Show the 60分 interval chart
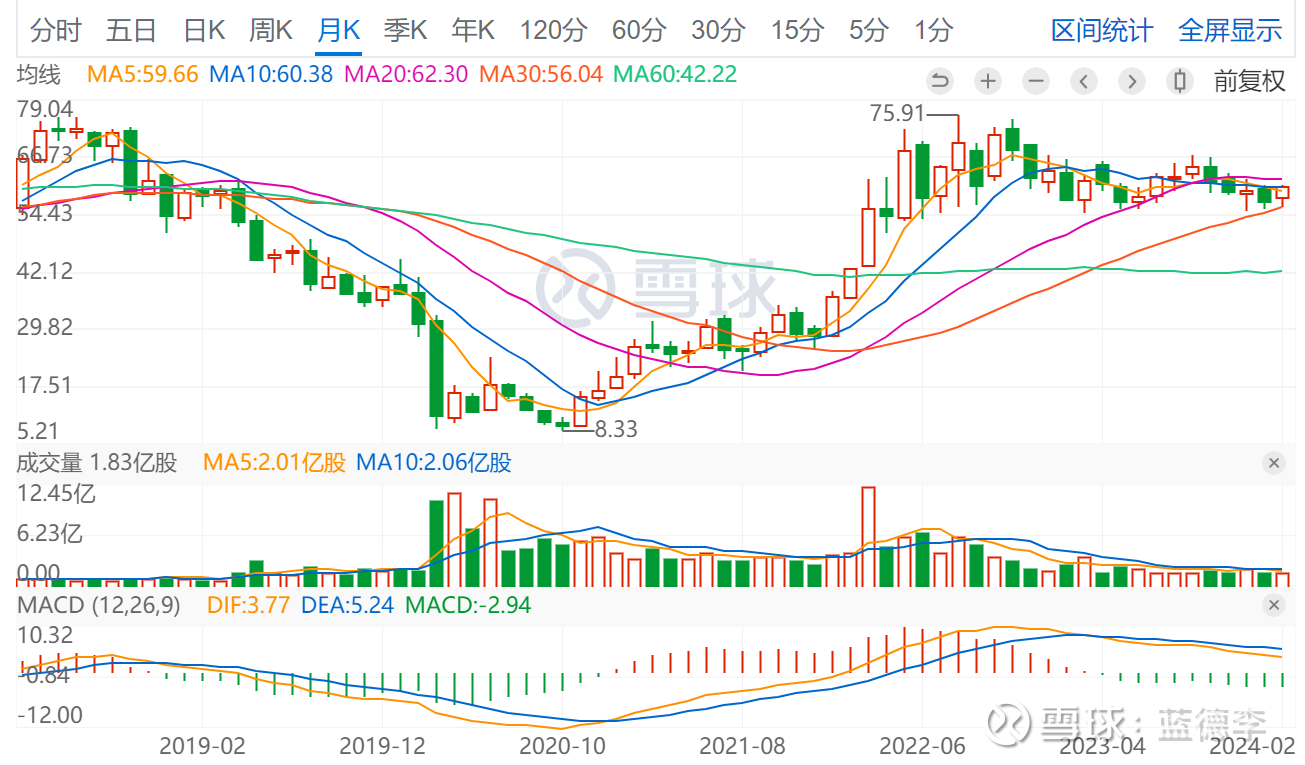 tap(638, 30)
